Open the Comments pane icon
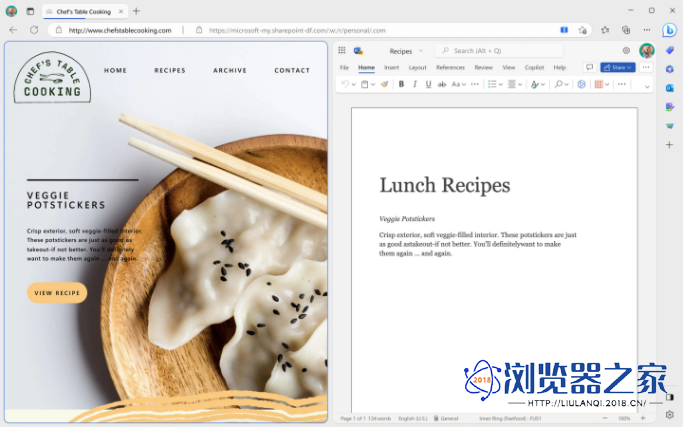The height and width of the screenshot is (429, 684). click(590, 67)
